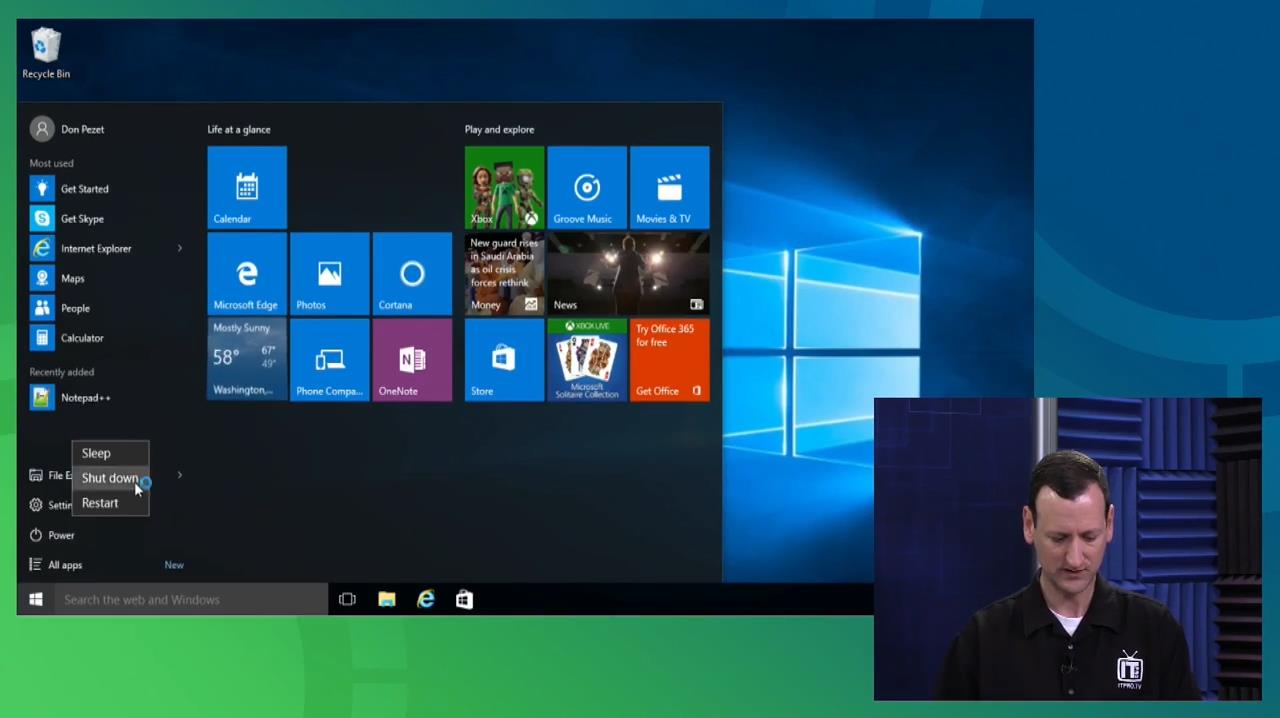Open the Phone Companion tile

coord(329,360)
